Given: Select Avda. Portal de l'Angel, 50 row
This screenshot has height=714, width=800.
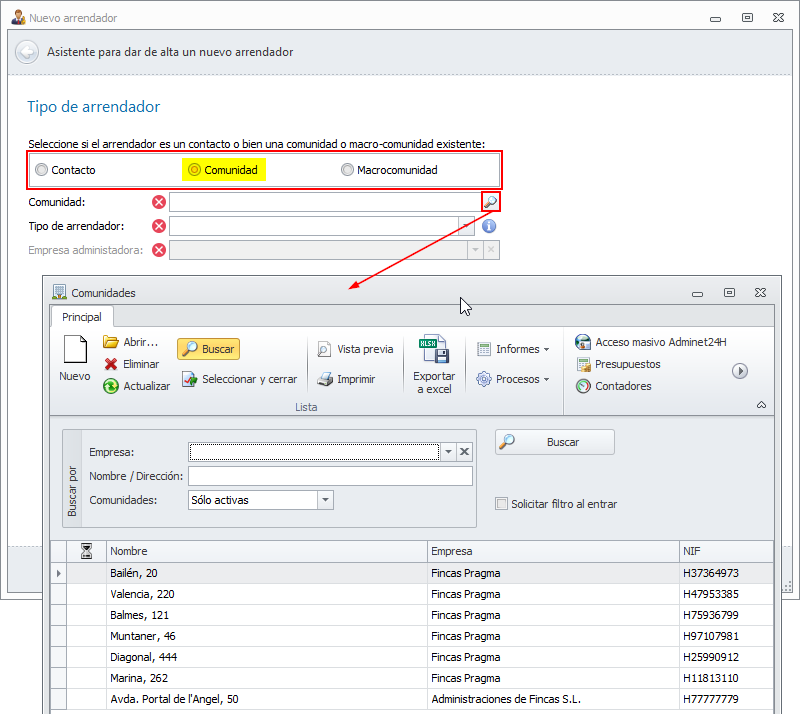Looking at the screenshot, I should click(x=412, y=699).
